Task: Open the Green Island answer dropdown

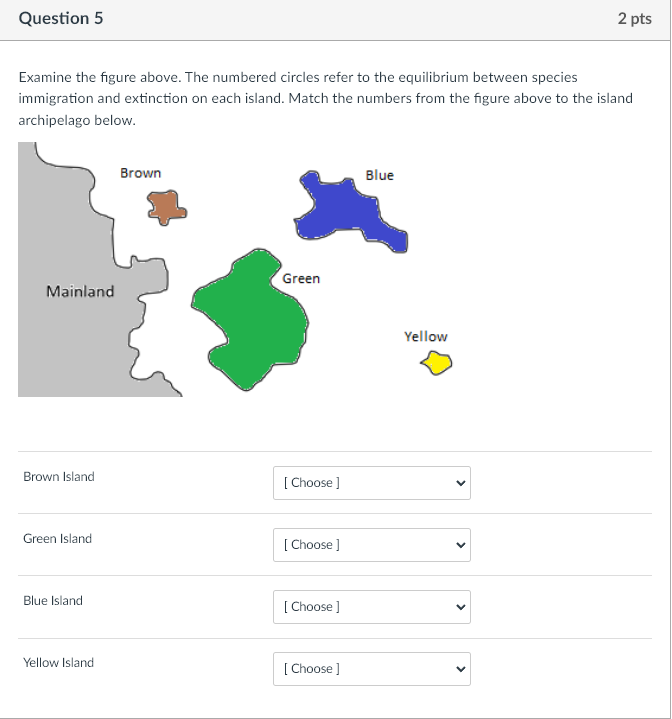Action: point(372,545)
